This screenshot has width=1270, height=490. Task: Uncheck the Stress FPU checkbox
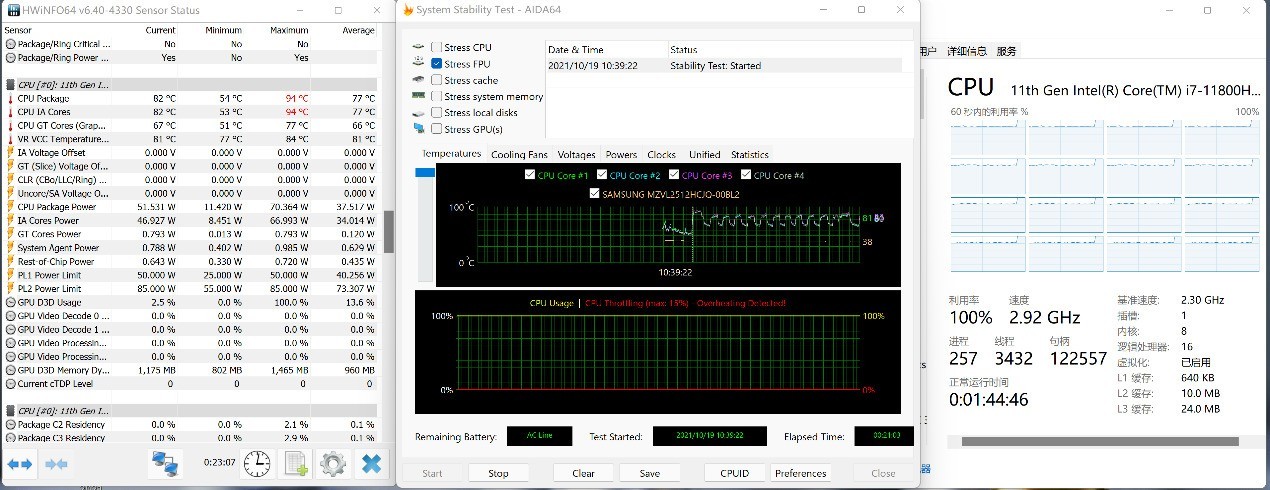click(x=437, y=64)
